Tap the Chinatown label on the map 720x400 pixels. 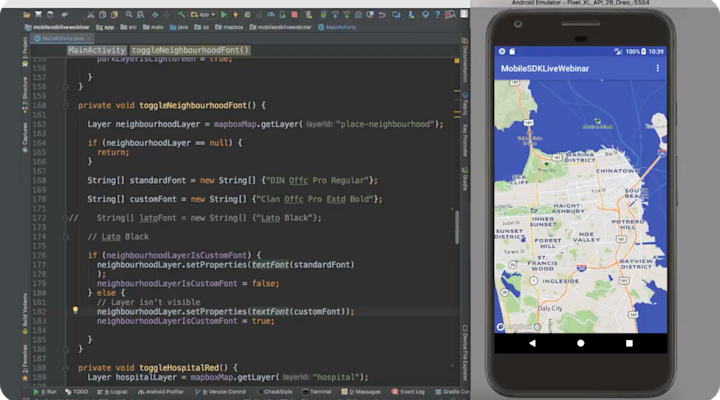coord(618,171)
